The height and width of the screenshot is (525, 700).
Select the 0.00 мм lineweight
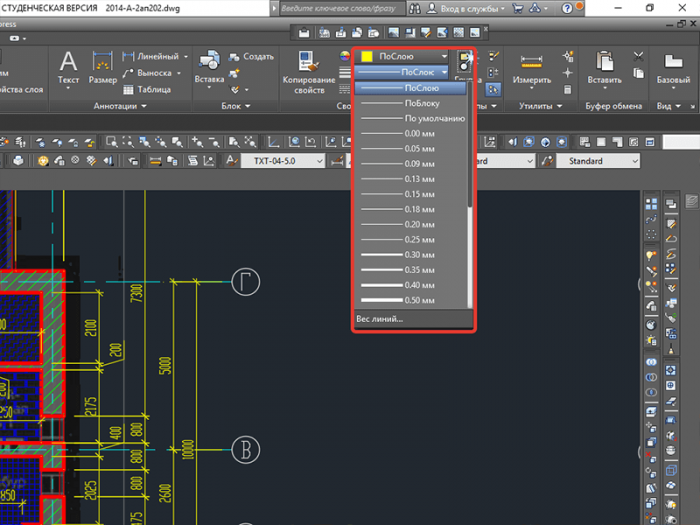click(411, 133)
